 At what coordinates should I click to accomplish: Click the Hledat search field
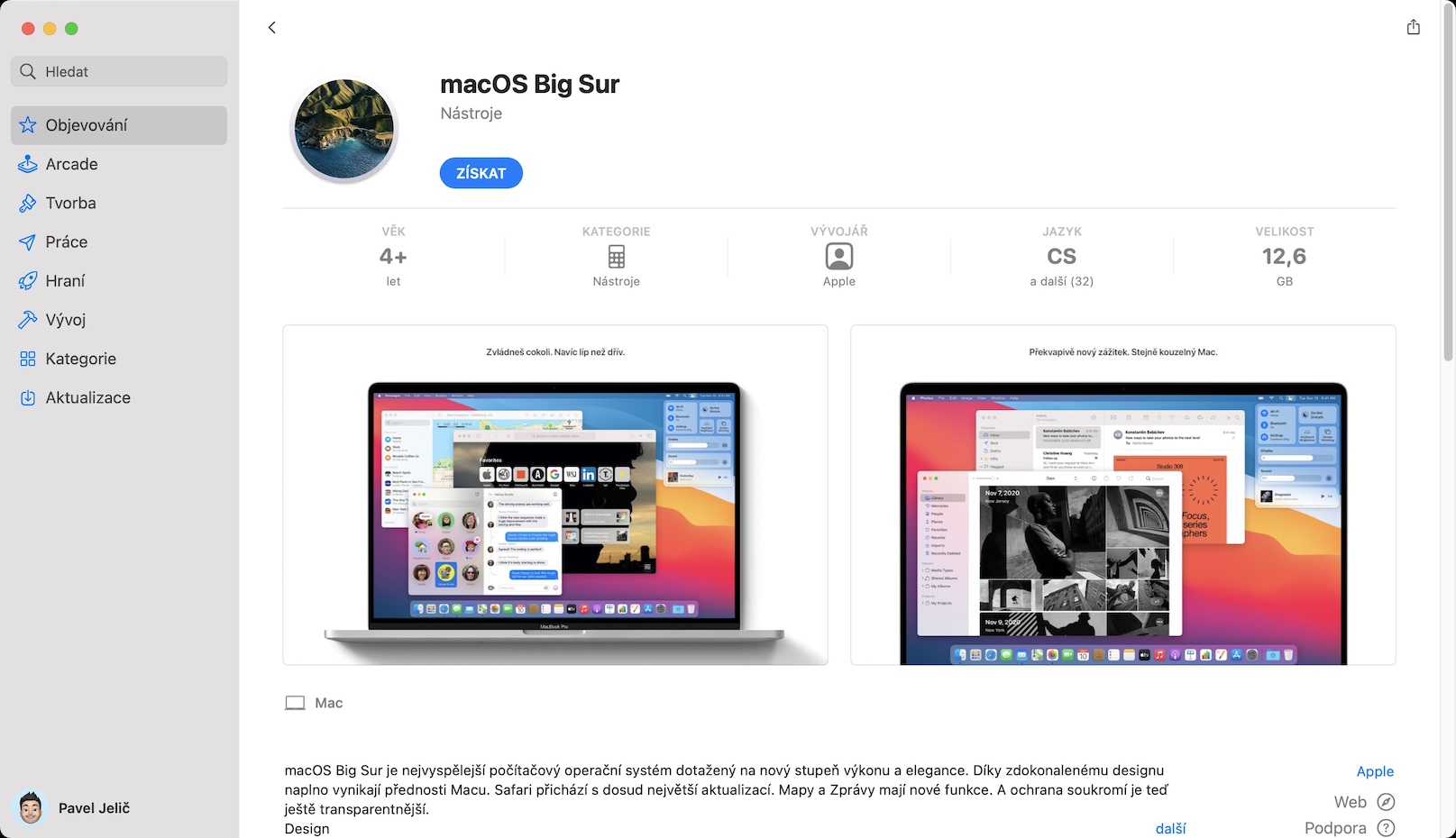tap(119, 71)
